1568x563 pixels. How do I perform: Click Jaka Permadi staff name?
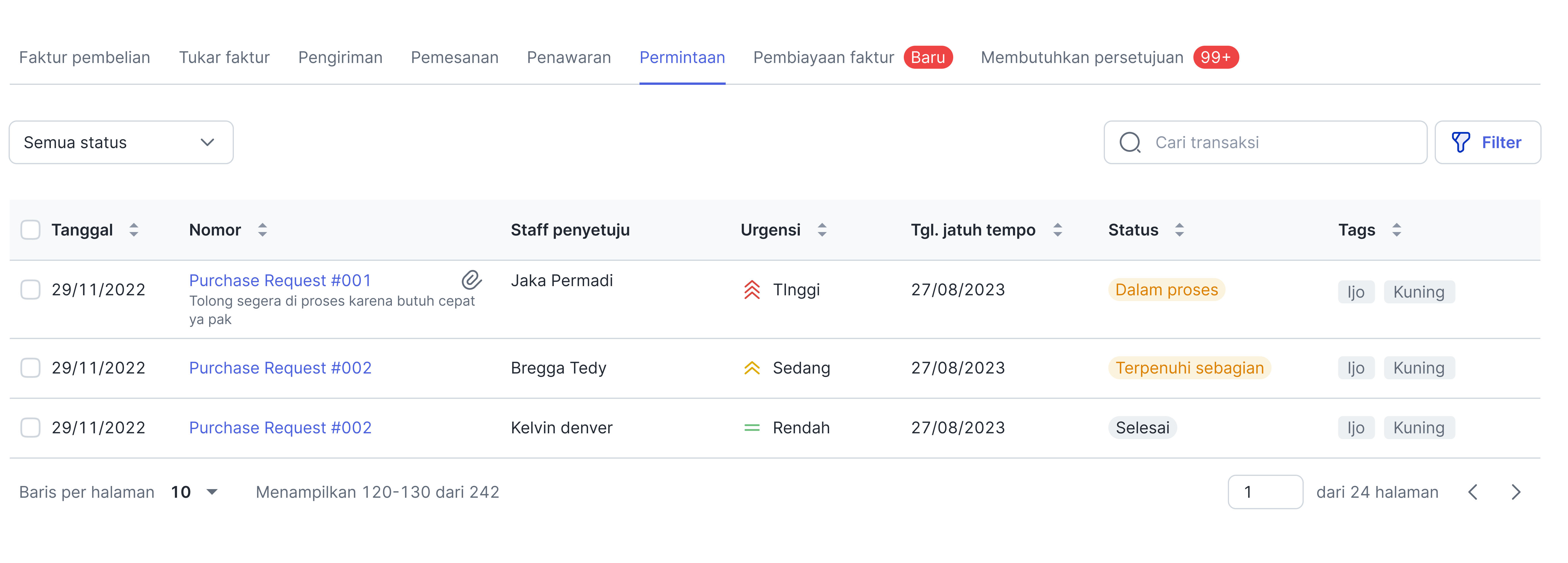[561, 281]
